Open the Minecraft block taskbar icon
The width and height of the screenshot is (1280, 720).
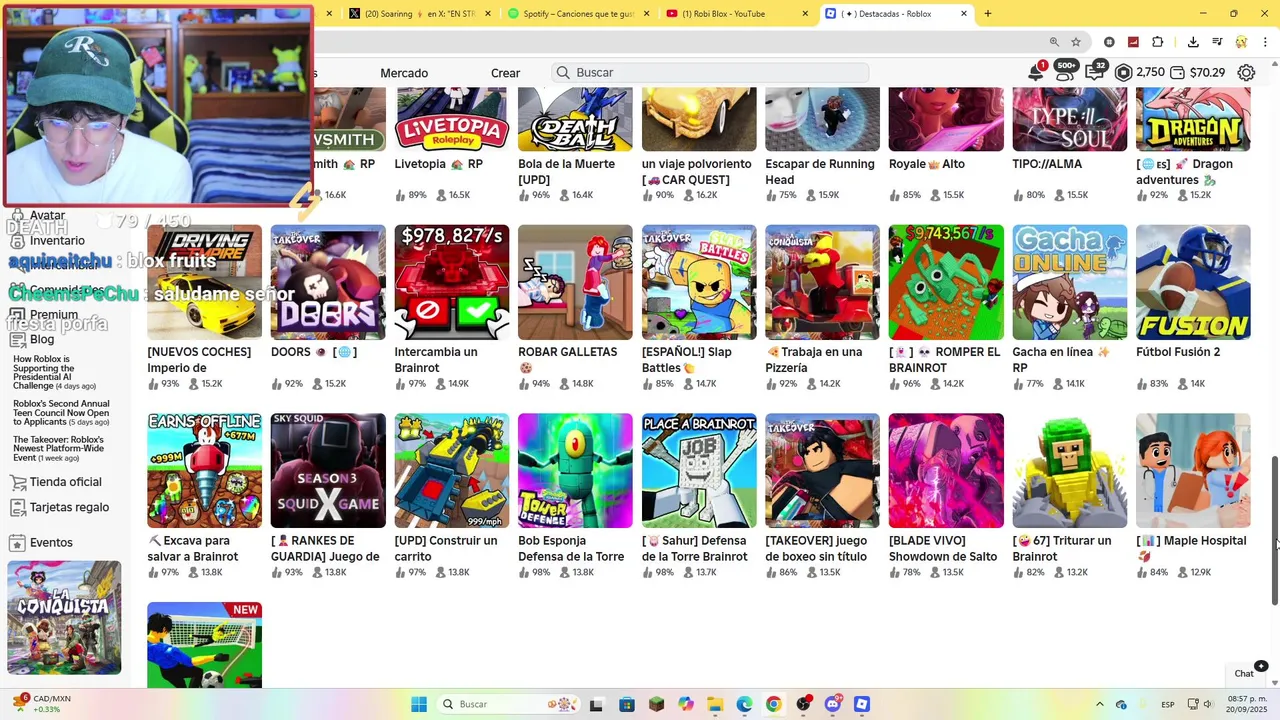tap(656, 704)
